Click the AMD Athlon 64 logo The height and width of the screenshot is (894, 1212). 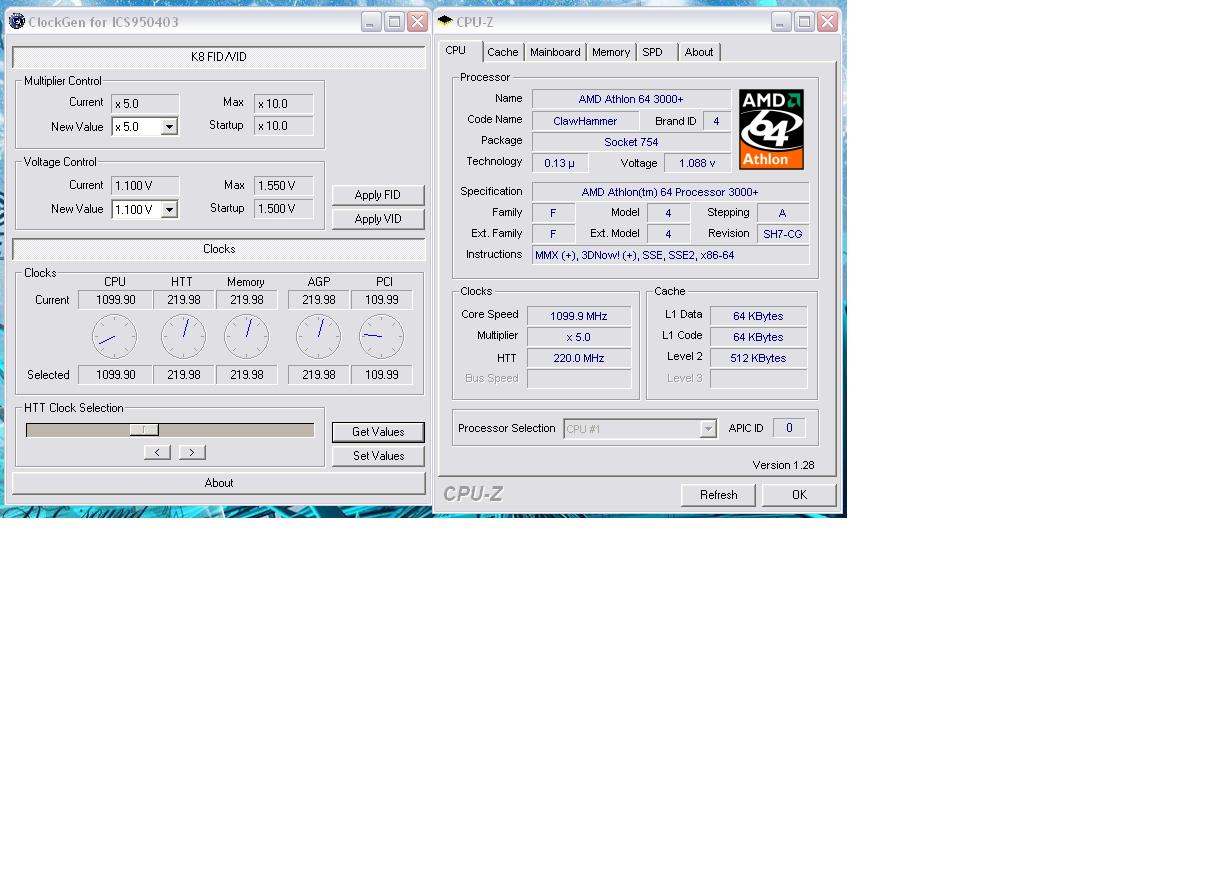[771, 130]
